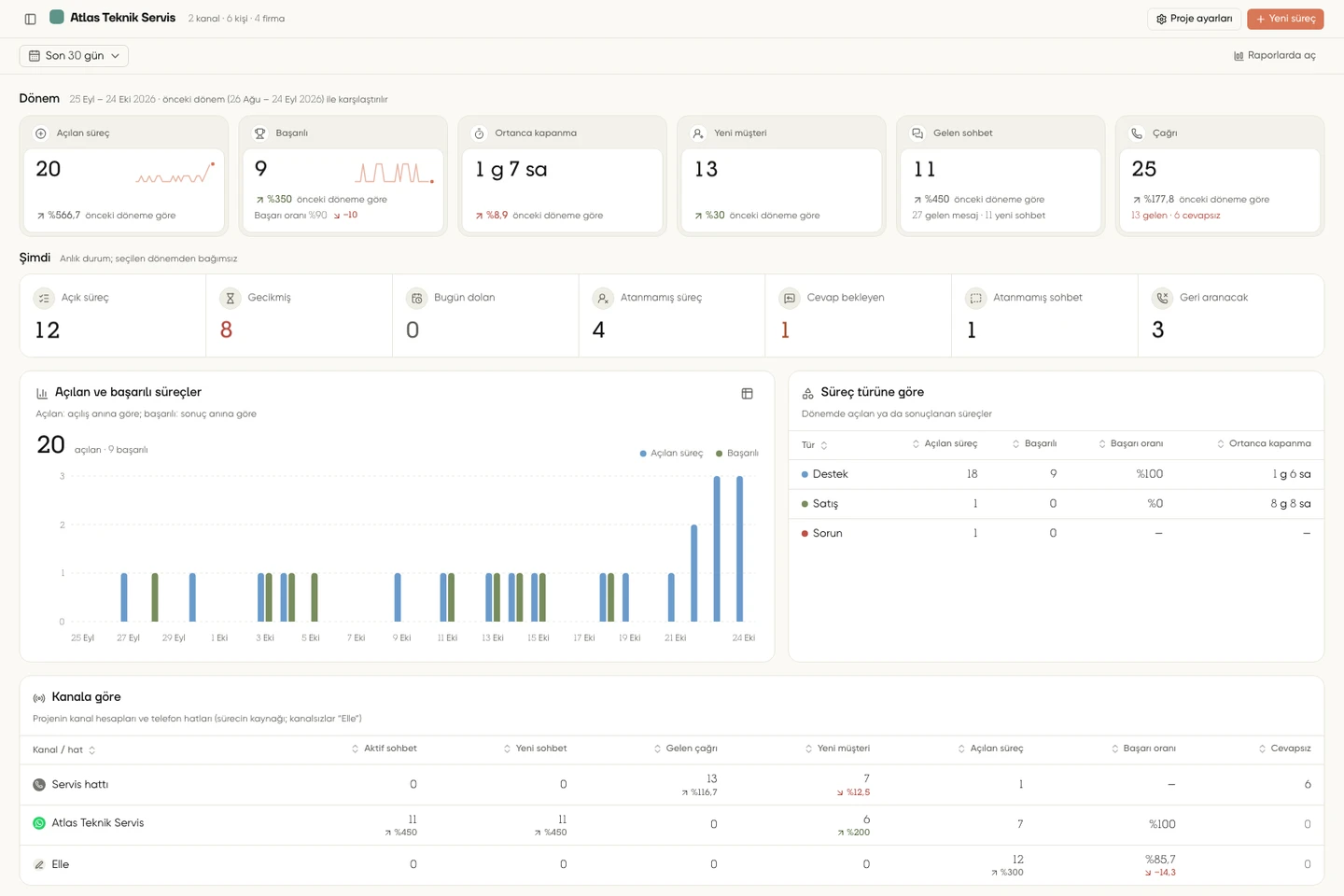Image resolution: width=1344 pixels, height=896 pixels.
Task: Click the Atanmamış süreç person icon
Action: pyautogui.click(x=603, y=298)
